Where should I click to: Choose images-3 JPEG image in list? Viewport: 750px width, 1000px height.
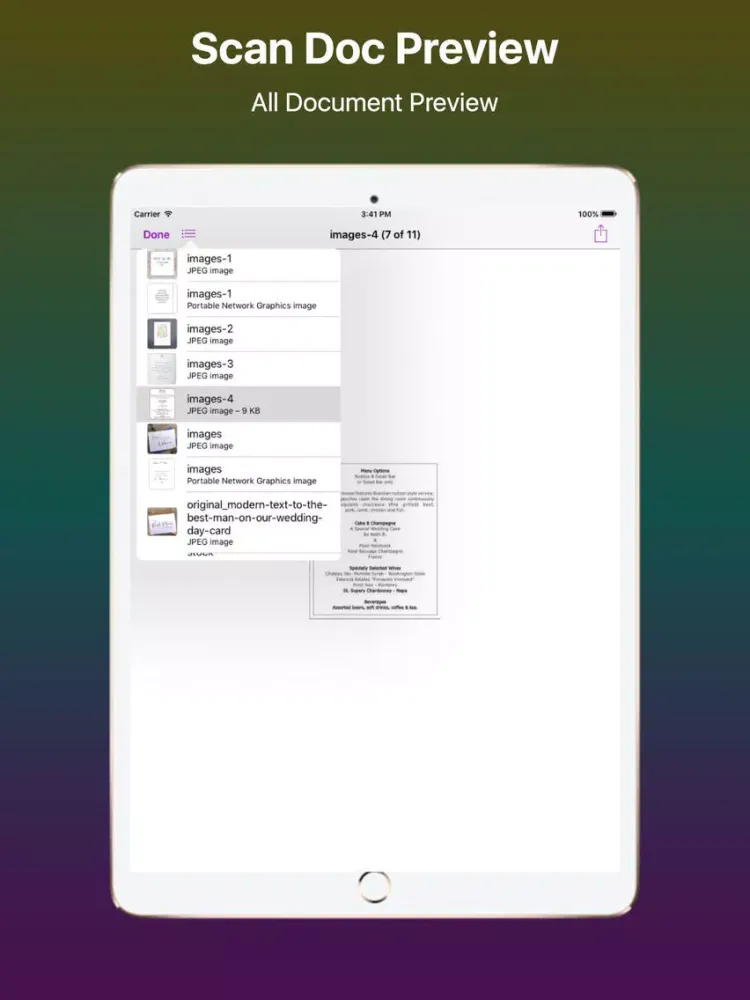pos(260,369)
